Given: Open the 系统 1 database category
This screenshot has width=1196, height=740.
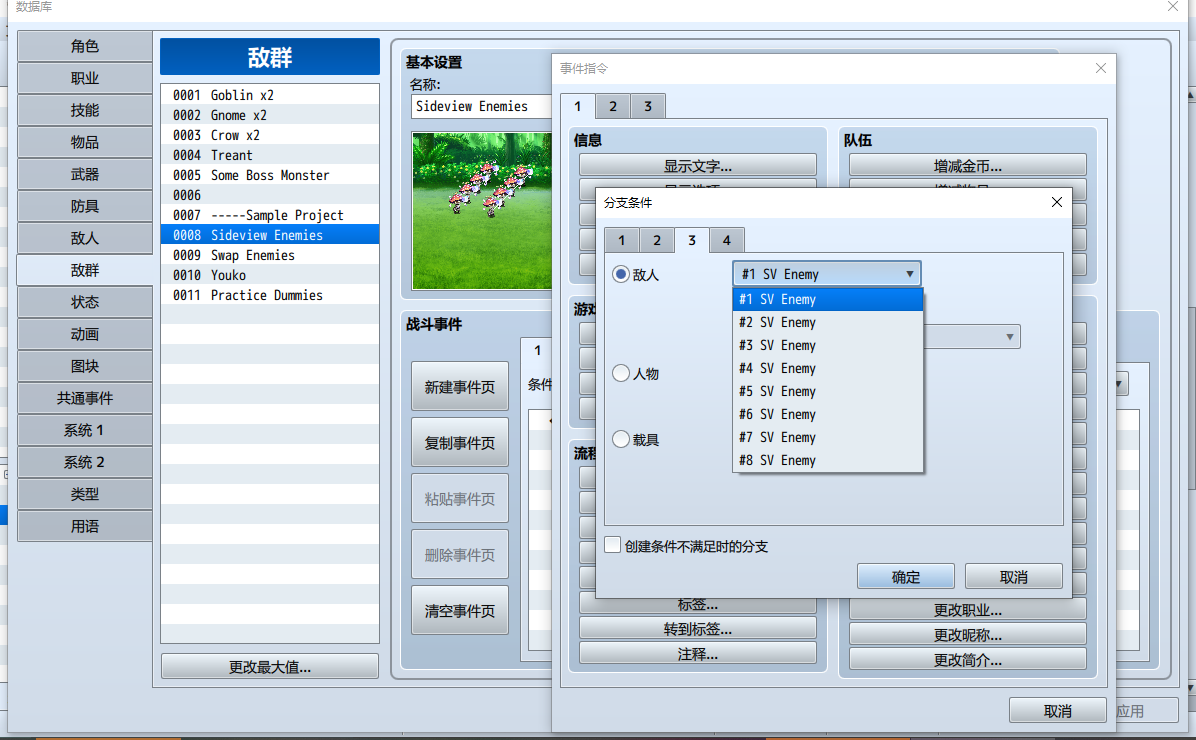Looking at the screenshot, I should tap(85, 430).
